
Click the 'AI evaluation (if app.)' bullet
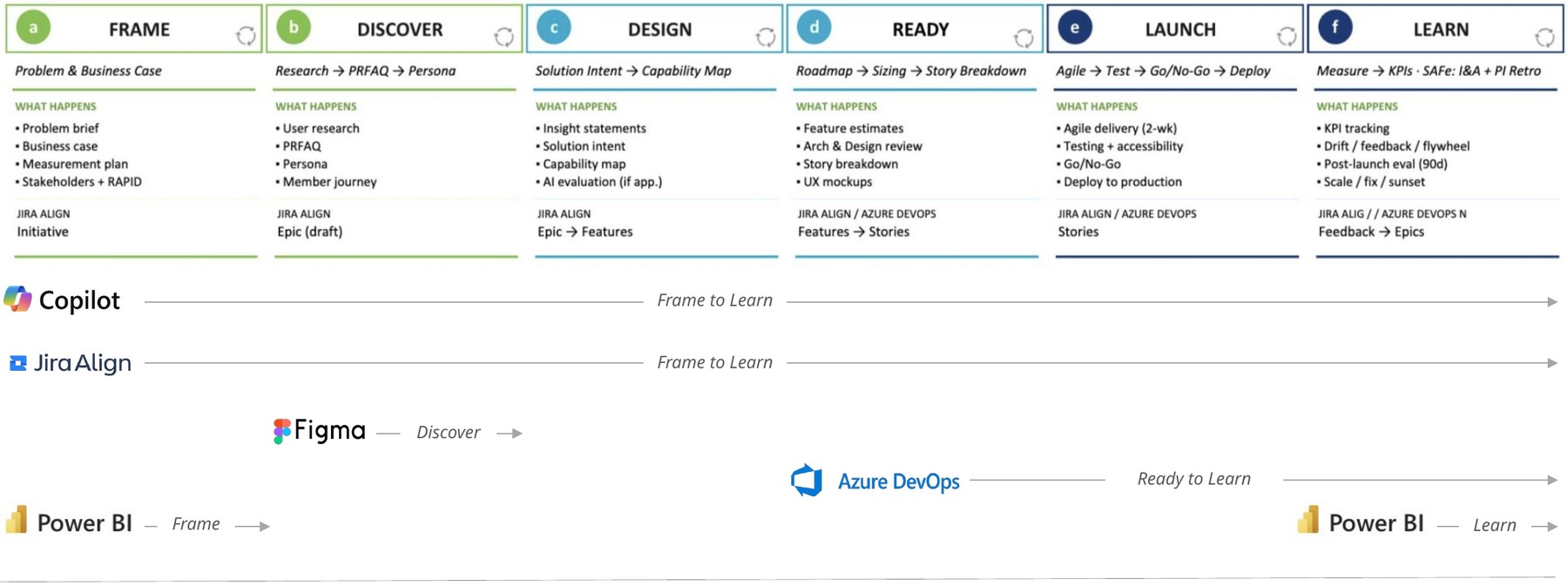[598, 182]
